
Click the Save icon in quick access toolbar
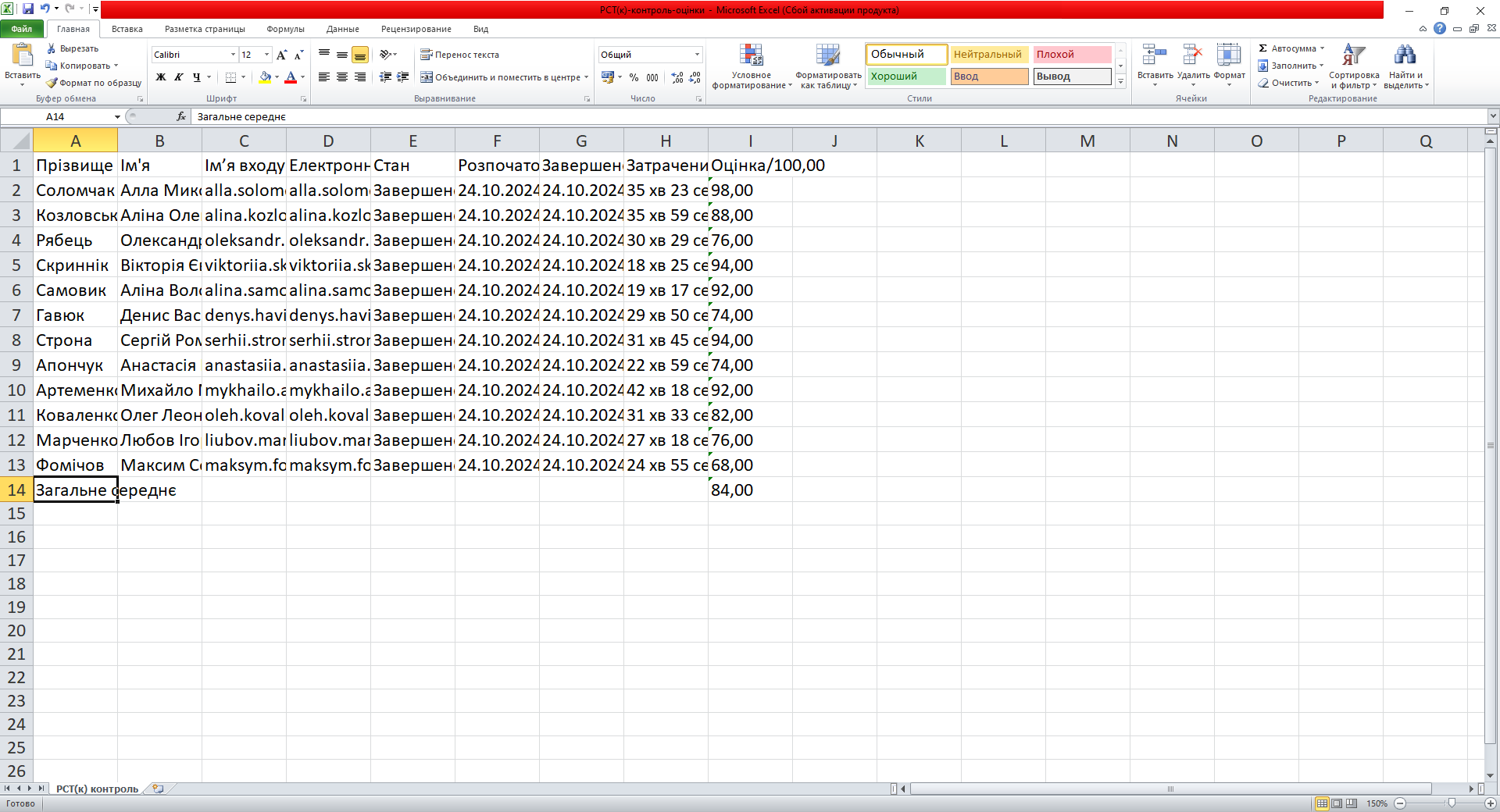(x=27, y=9)
